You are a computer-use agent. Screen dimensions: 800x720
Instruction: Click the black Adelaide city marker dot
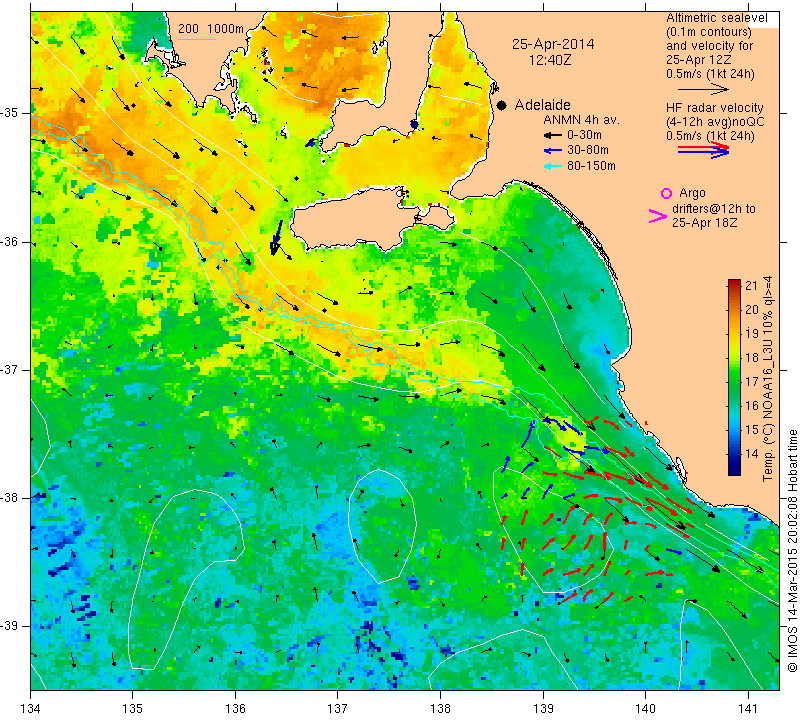(x=502, y=105)
